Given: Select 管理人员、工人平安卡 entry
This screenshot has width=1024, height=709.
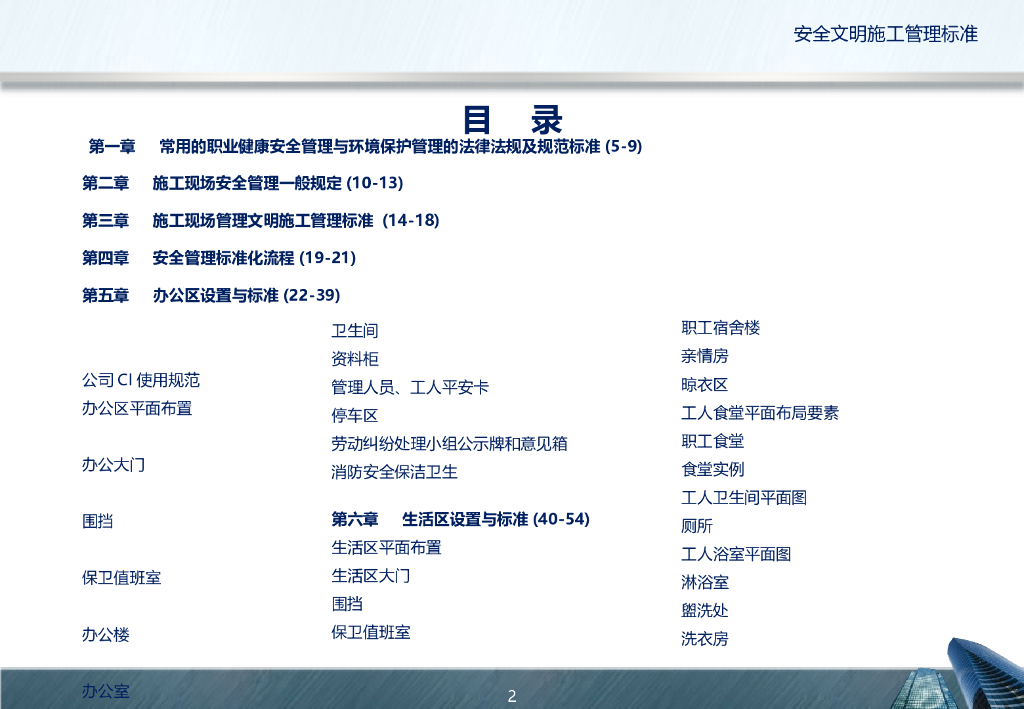Looking at the screenshot, I should 410,387.
